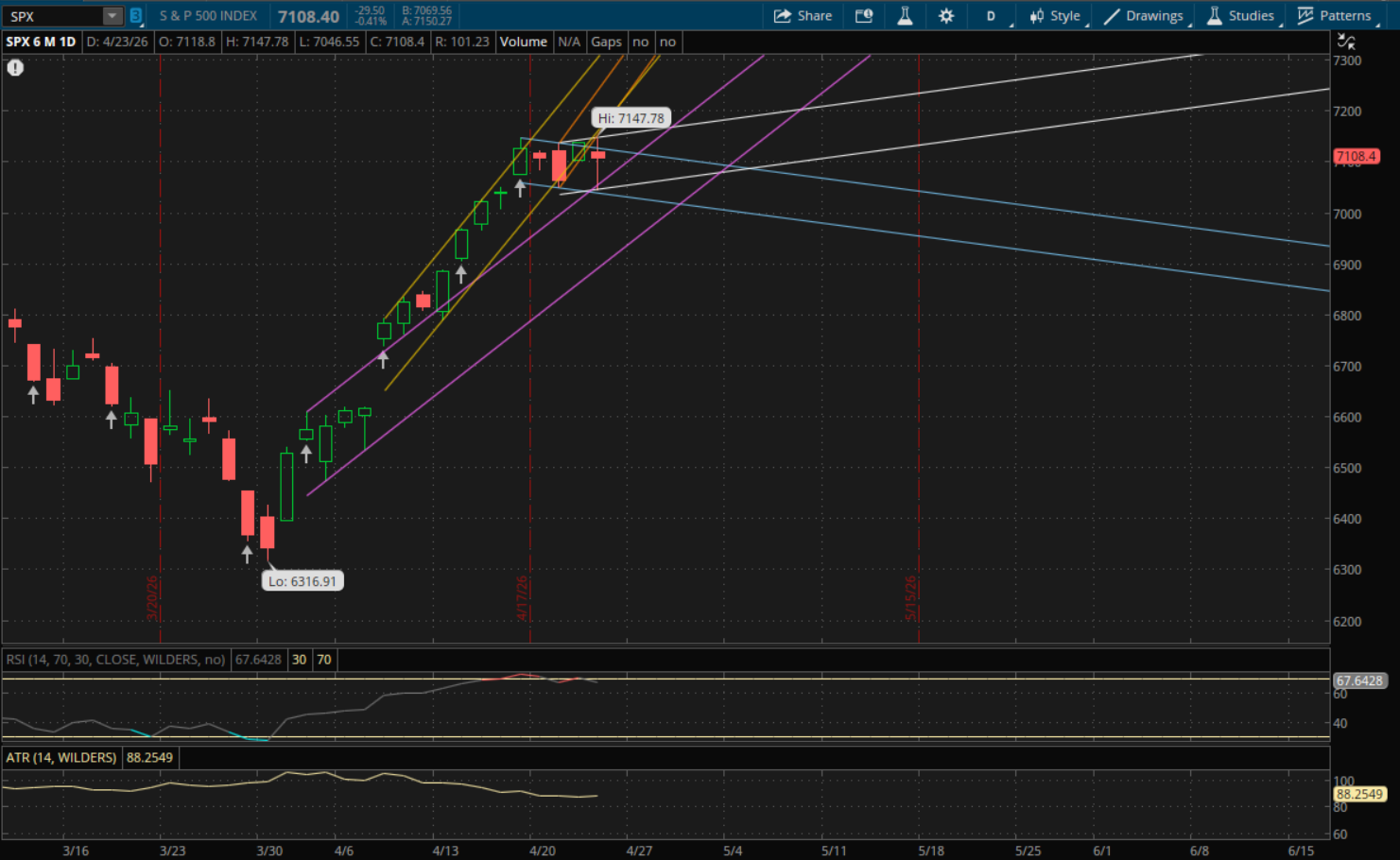This screenshot has height=860, width=1400.
Task: Open the flask analysis tool icon
Action: coord(905,16)
